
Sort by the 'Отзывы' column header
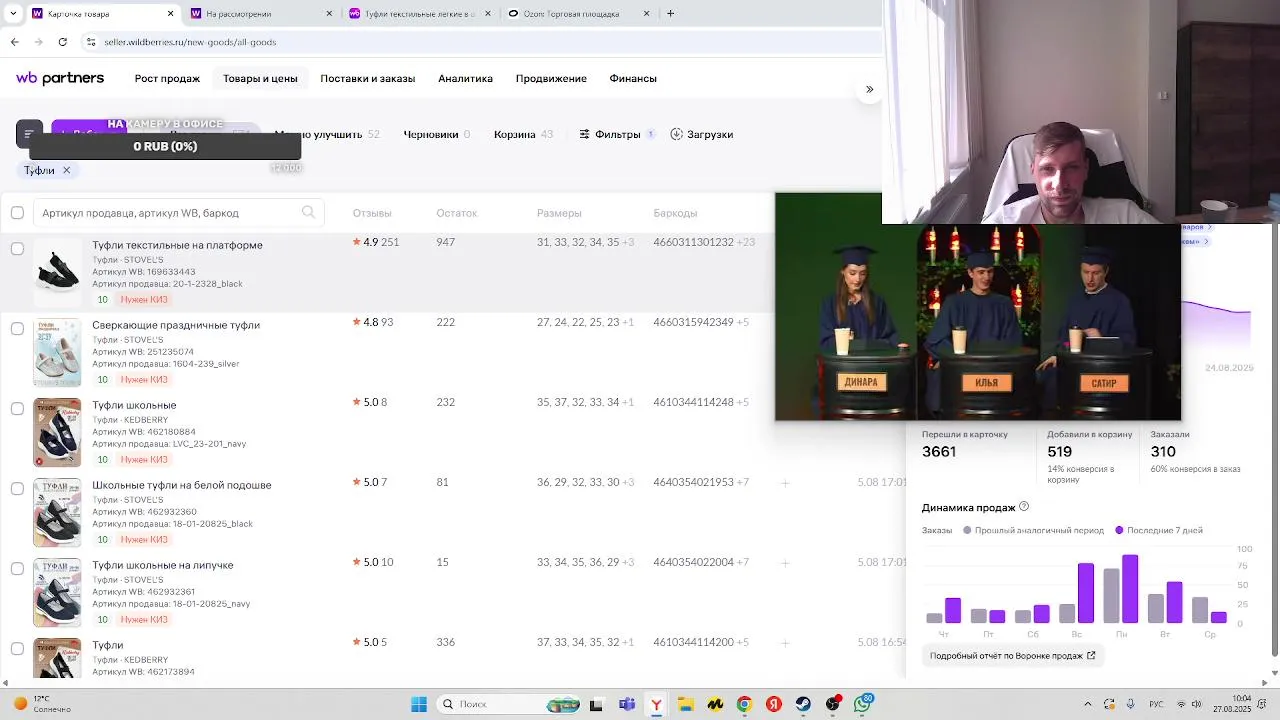click(x=372, y=213)
